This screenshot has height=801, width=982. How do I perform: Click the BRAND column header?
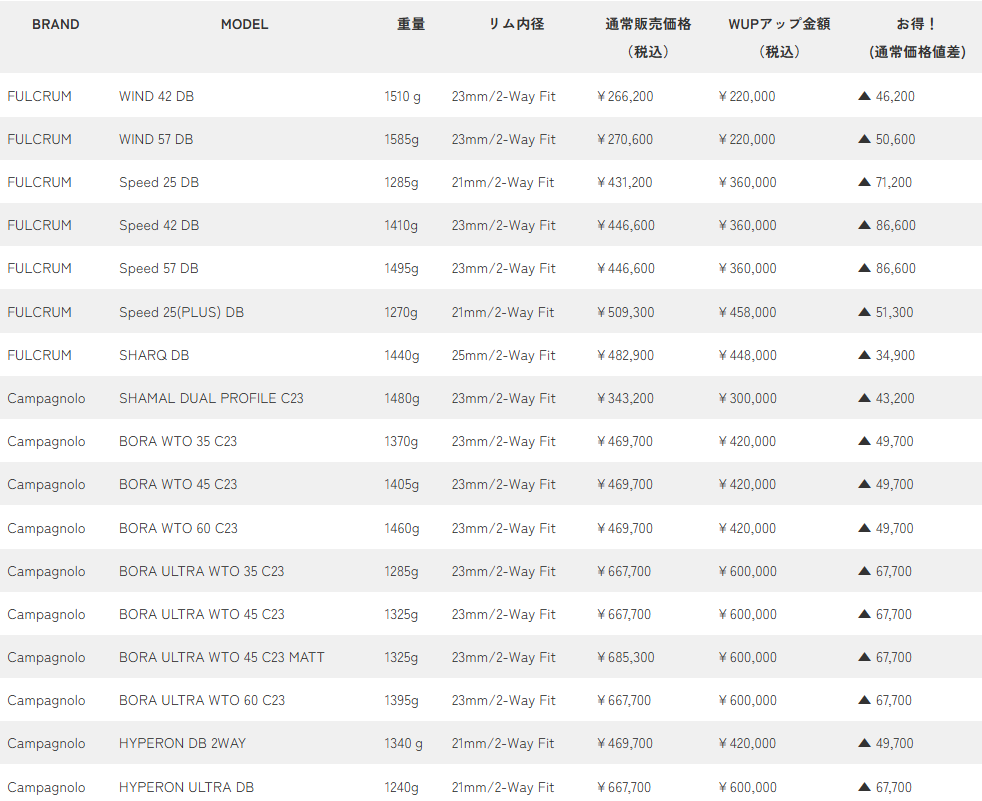click(55, 24)
